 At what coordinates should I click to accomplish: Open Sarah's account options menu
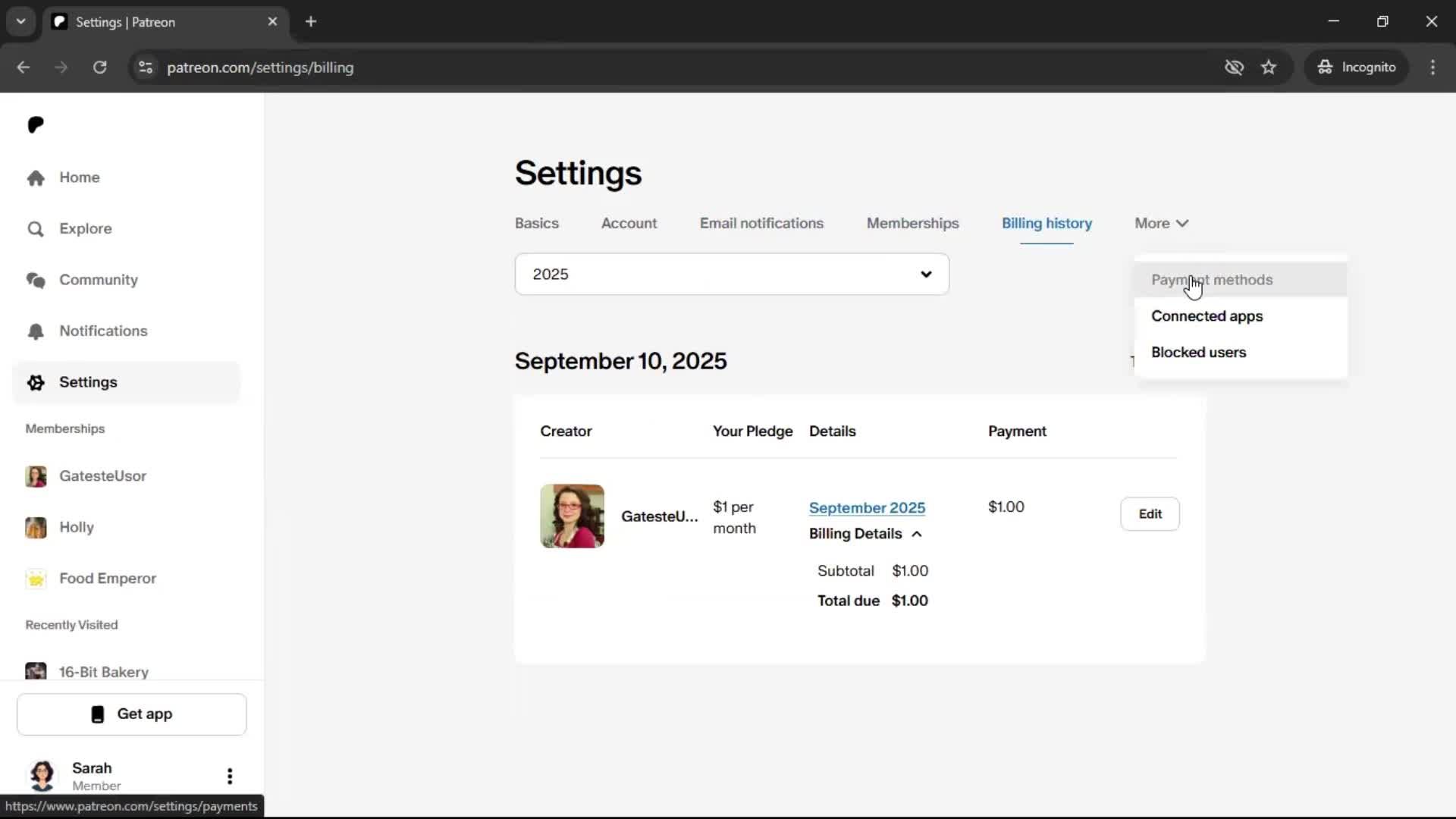(x=230, y=776)
